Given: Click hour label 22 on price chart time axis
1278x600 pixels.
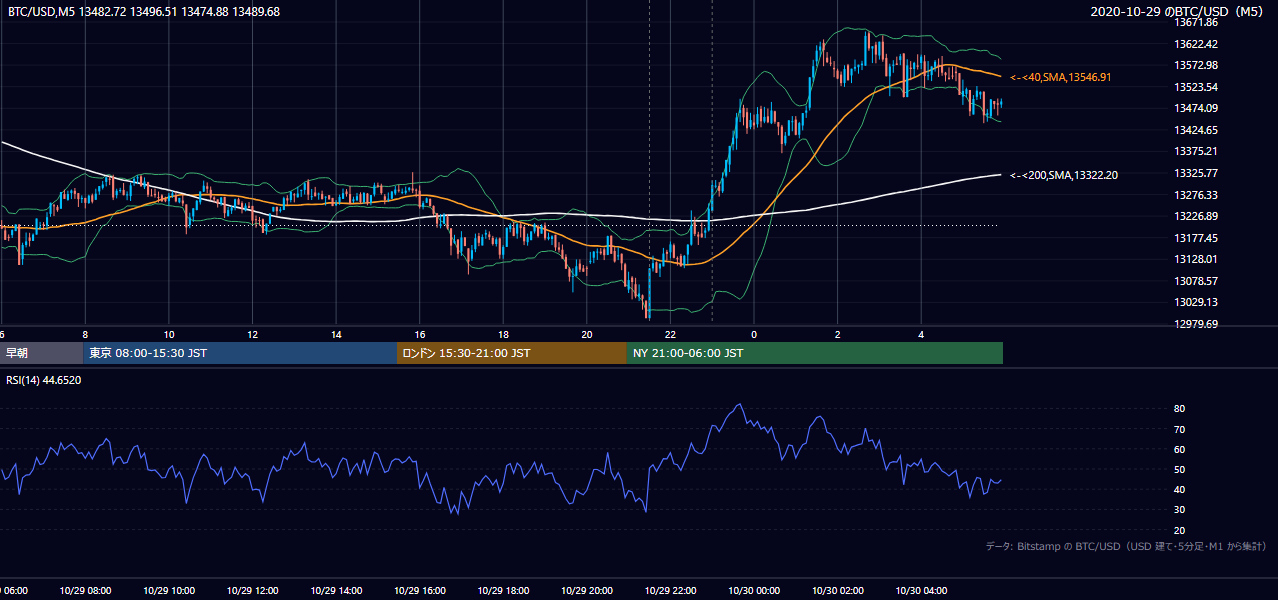Looking at the screenshot, I should click(671, 334).
